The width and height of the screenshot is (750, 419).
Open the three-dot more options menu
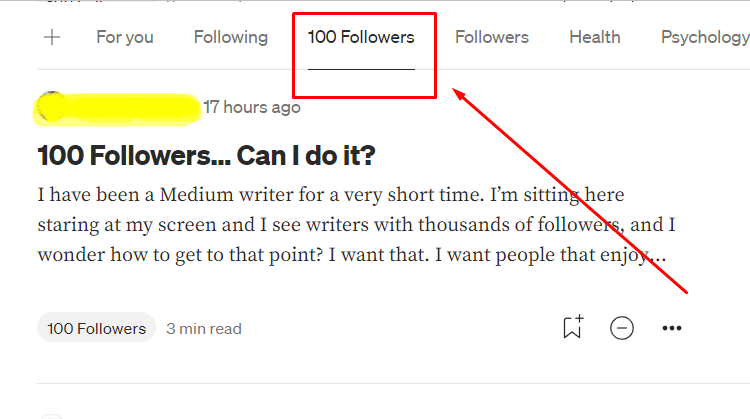click(672, 328)
